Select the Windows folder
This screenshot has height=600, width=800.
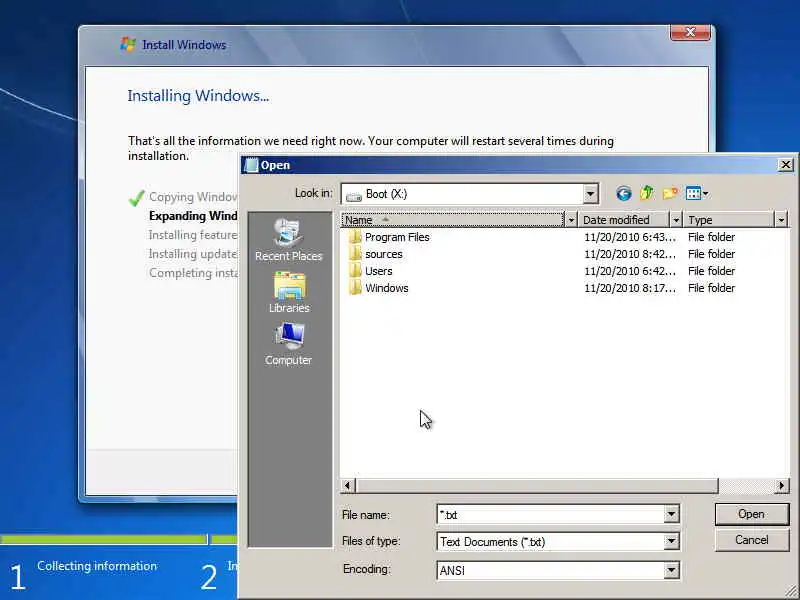coord(379,288)
